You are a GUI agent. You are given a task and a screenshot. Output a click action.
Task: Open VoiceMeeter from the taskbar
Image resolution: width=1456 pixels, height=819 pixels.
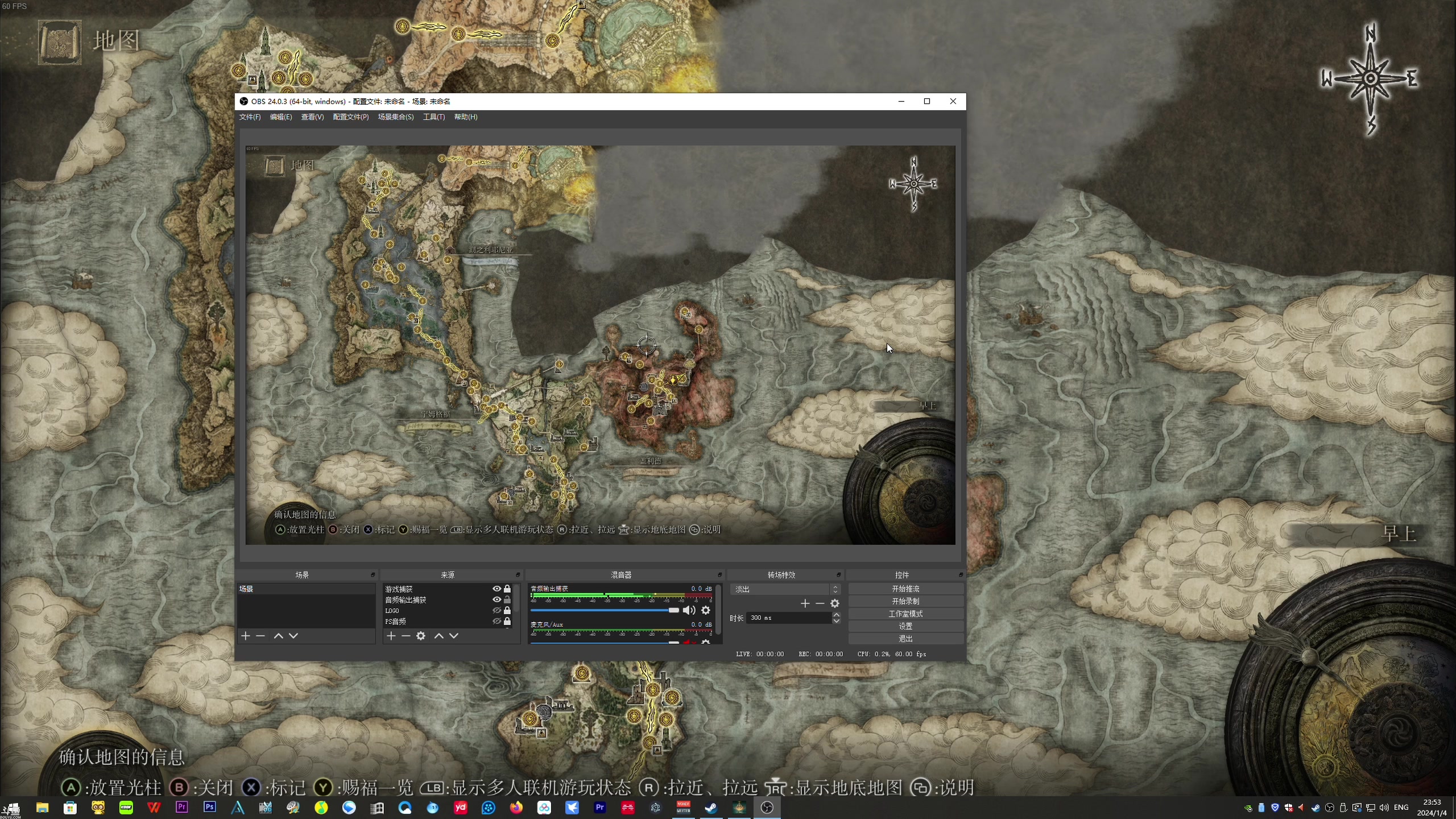(x=683, y=808)
